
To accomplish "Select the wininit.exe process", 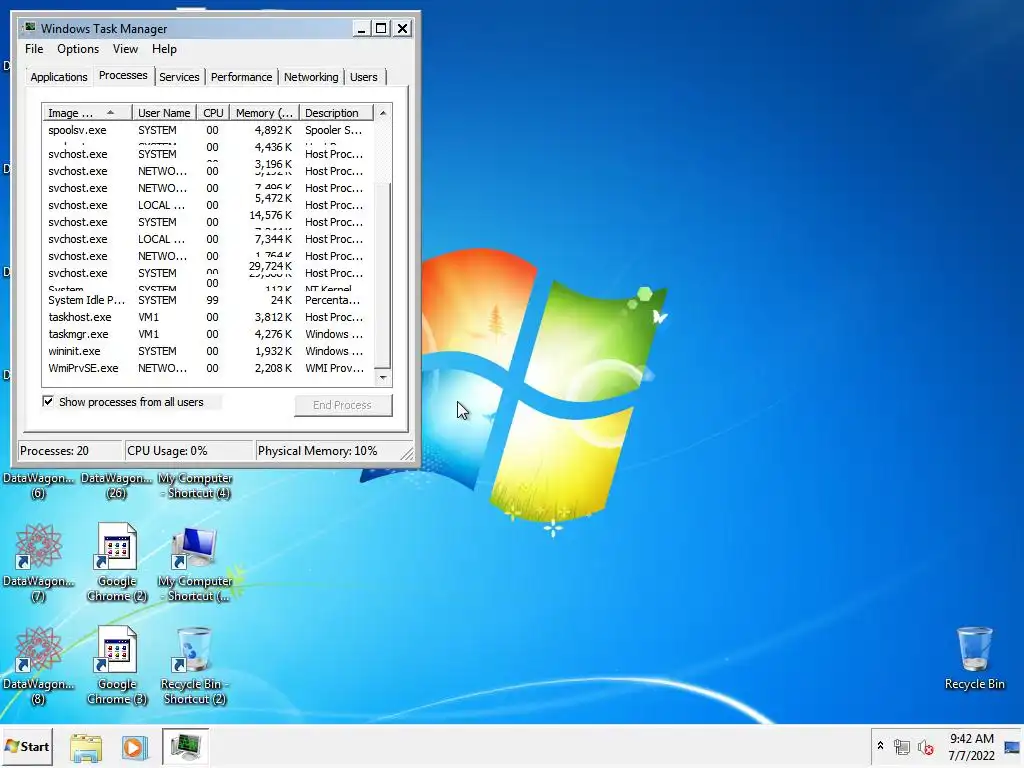I will click(208, 351).
